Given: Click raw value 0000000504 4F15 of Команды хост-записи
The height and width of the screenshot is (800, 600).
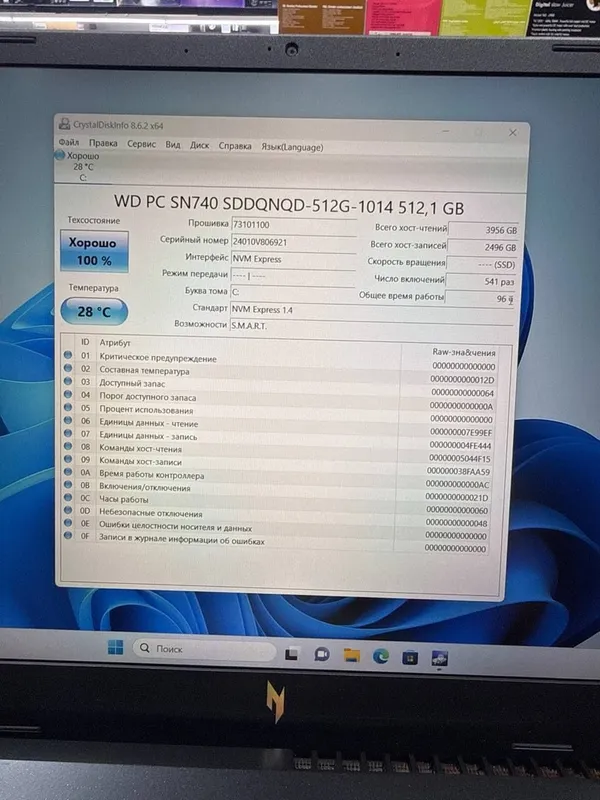Looking at the screenshot, I should coord(459,458).
